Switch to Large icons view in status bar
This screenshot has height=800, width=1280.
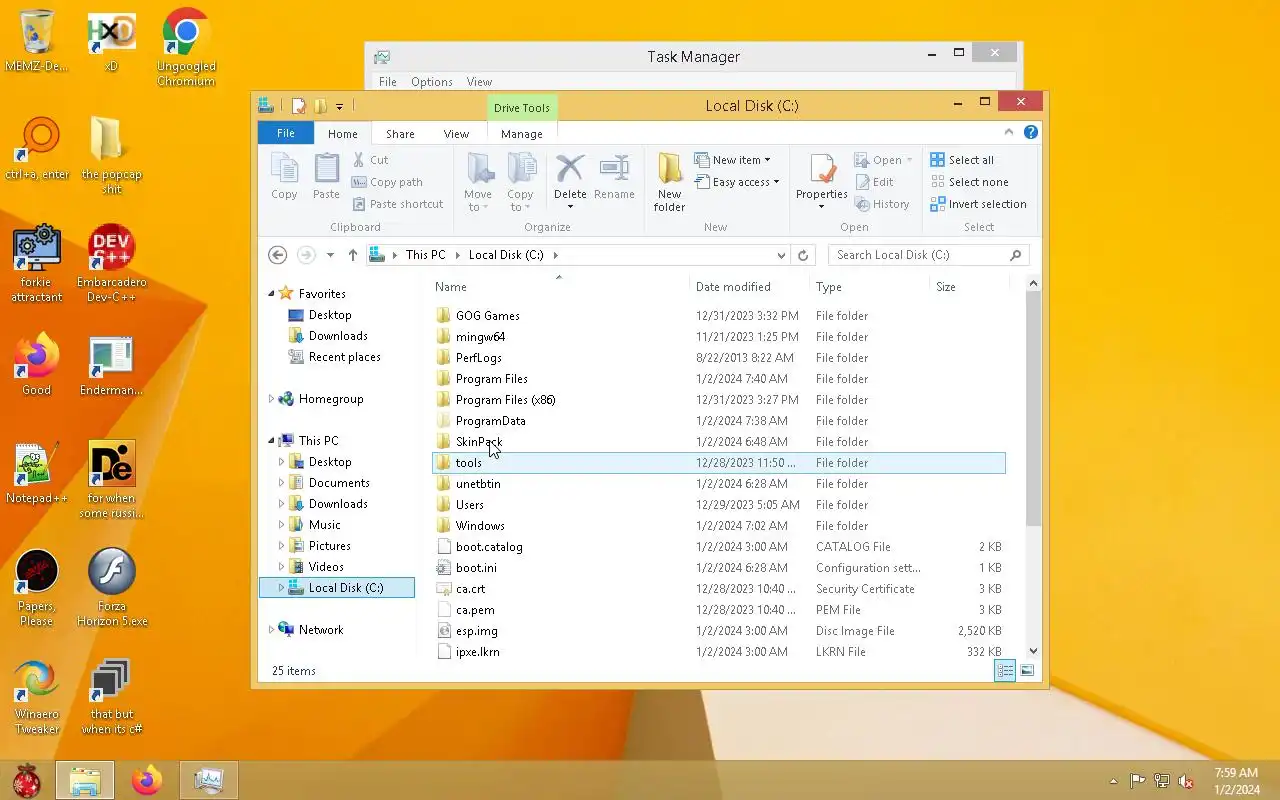pos(1027,671)
